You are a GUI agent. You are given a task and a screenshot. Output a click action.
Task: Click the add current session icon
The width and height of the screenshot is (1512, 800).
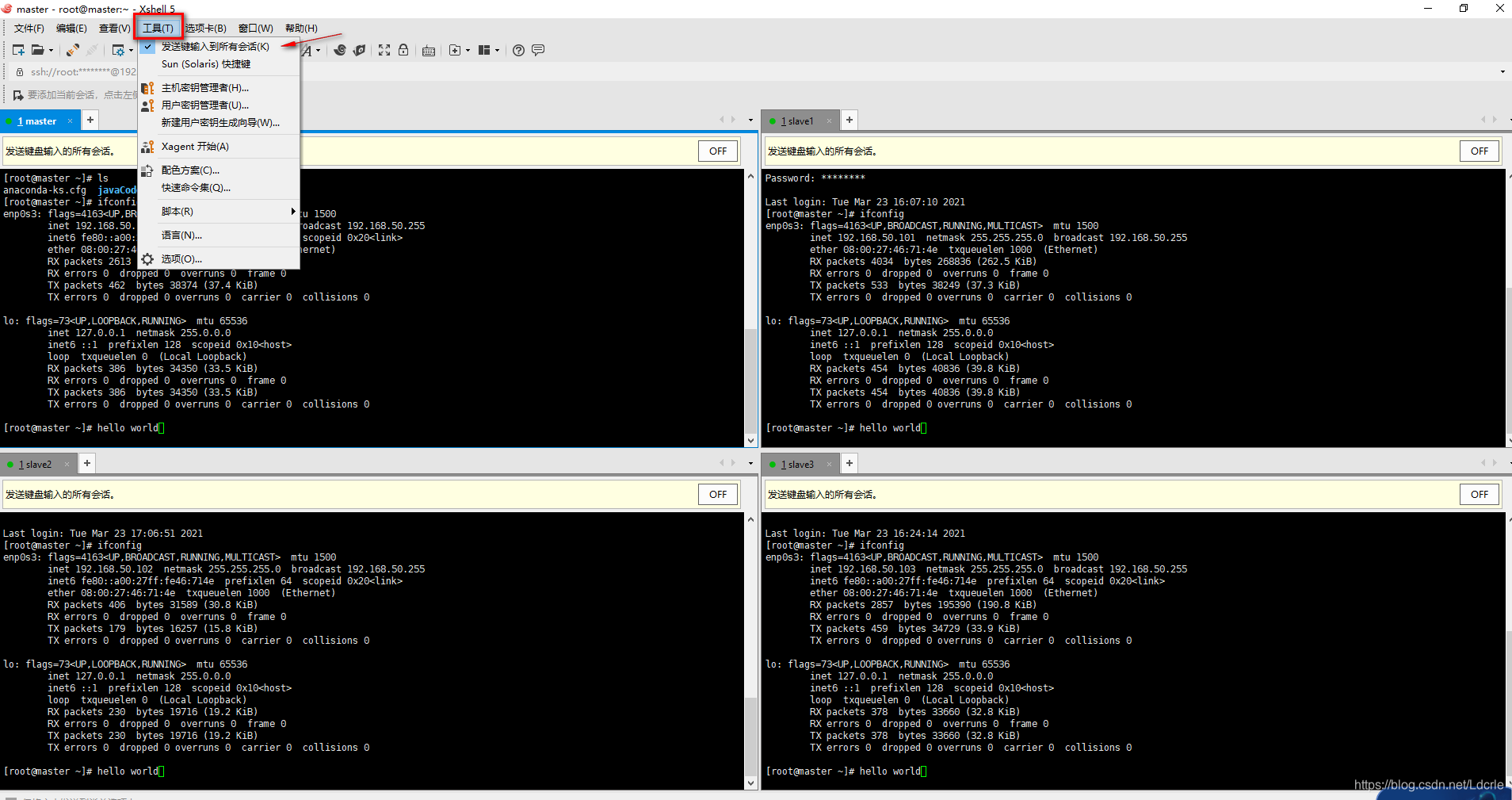18,95
